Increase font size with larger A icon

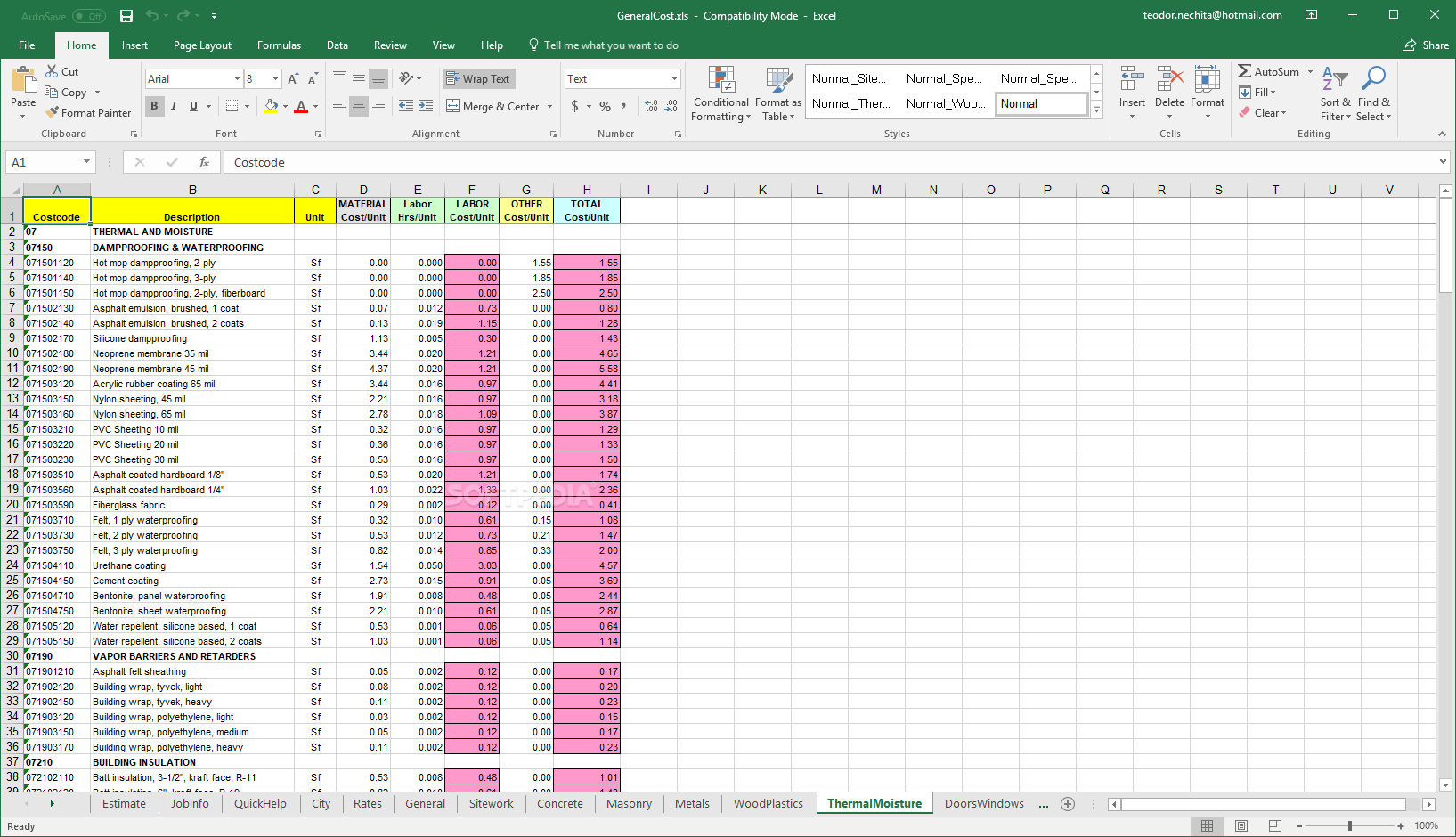292,79
